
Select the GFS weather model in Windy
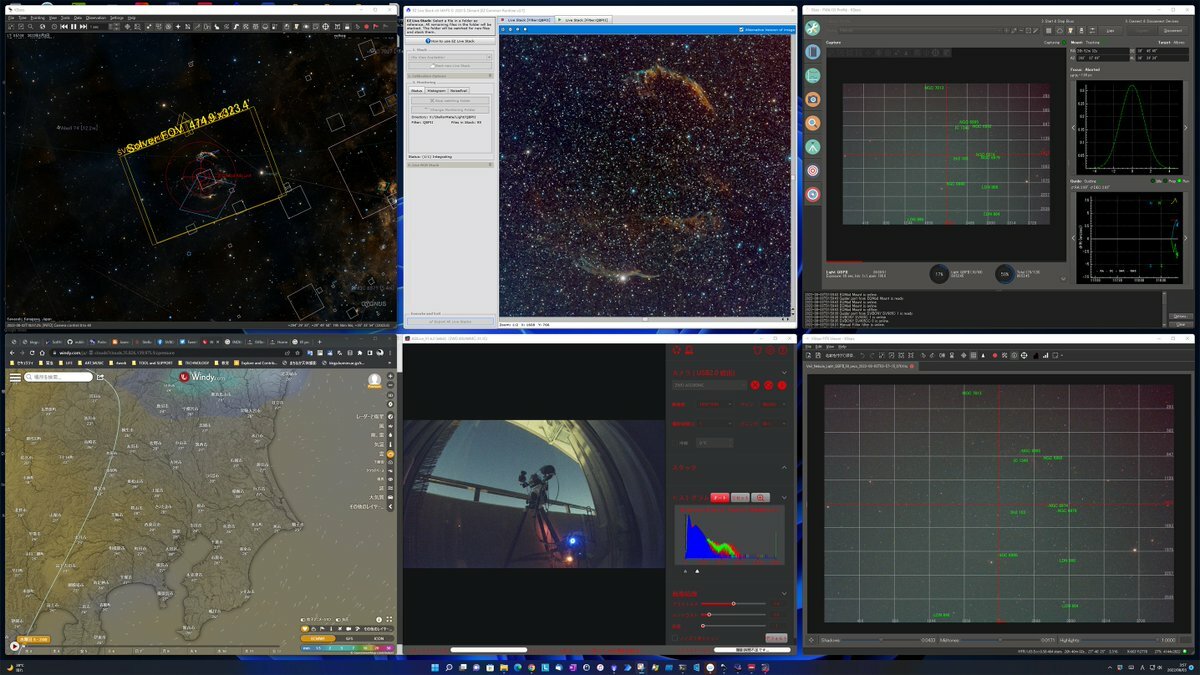(350, 639)
